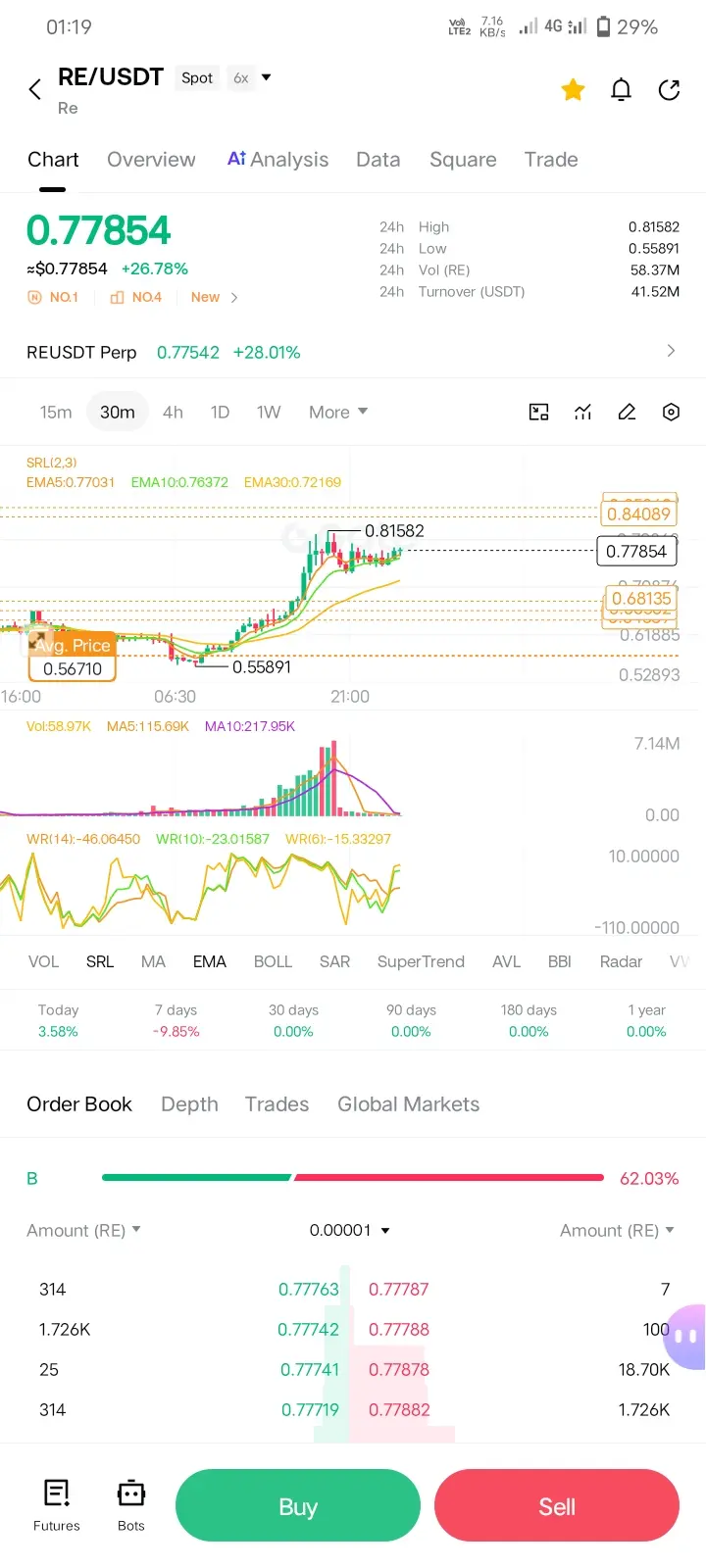Expand the 0.00001 price precision dropdown
The width and height of the screenshot is (706, 1568).
(350, 1230)
